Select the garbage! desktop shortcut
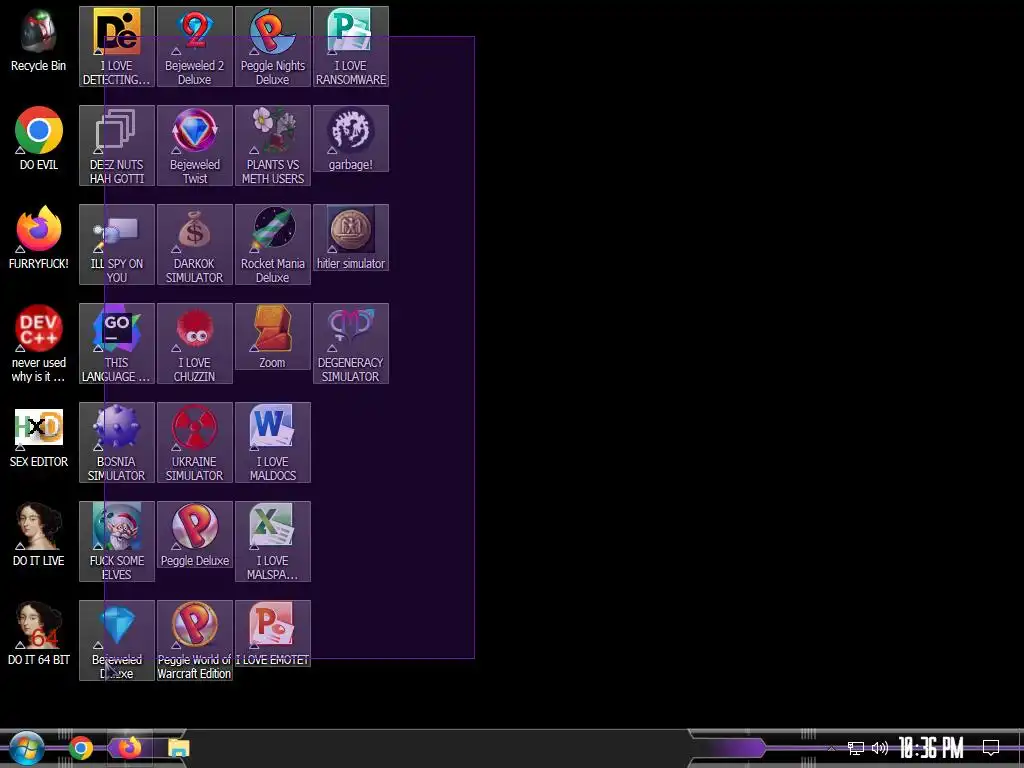This screenshot has width=1024, height=768. coord(351,138)
